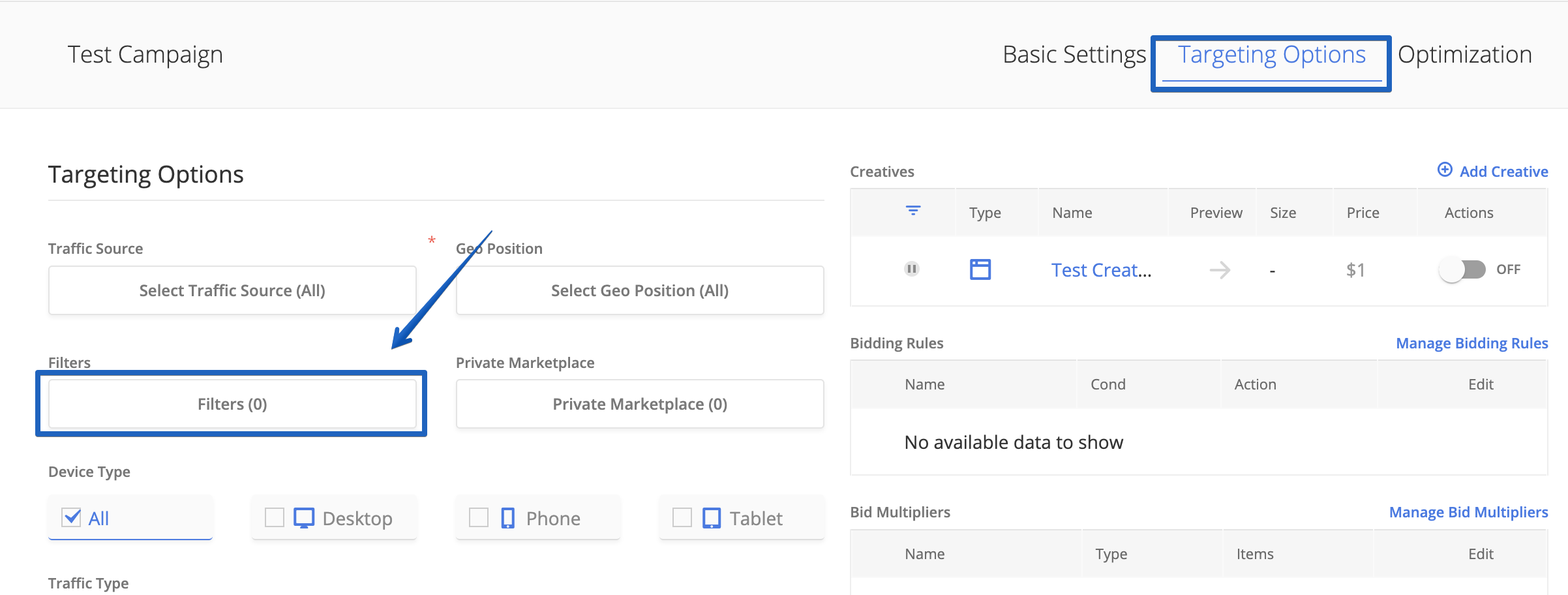Click the Manage Bidding Rules link

[x=1471, y=343]
